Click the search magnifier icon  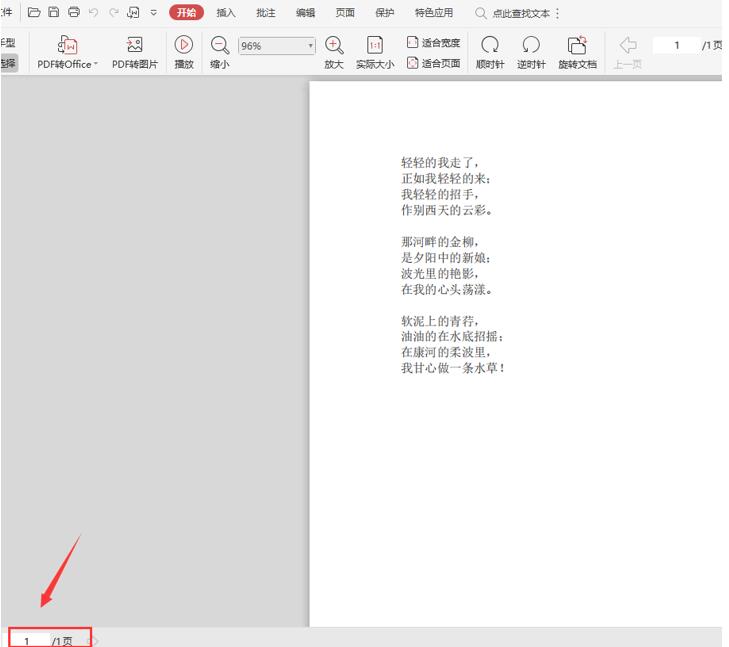pyautogui.click(x=480, y=13)
